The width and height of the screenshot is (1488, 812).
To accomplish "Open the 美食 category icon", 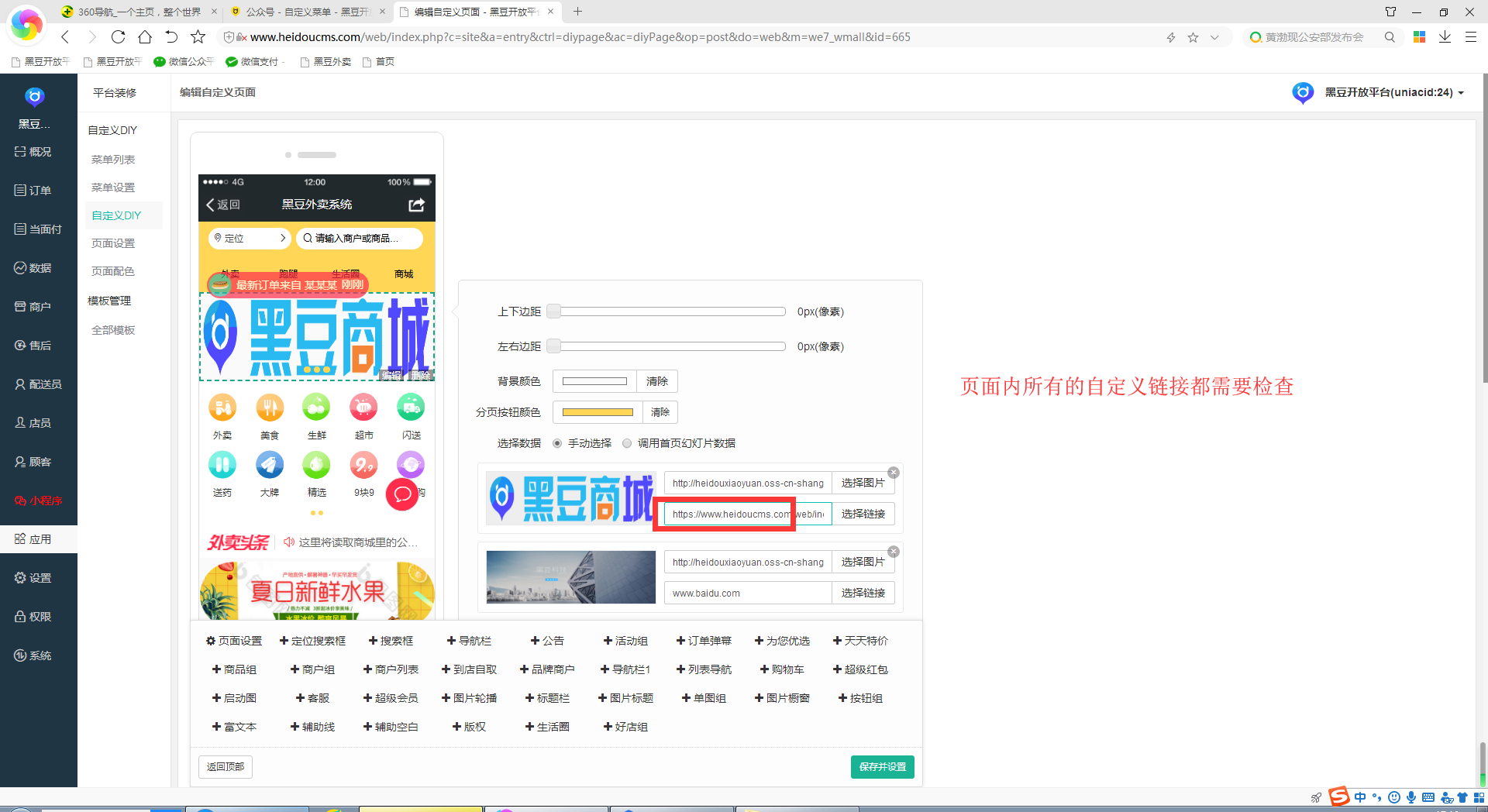I will pyautogui.click(x=270, y=408).
